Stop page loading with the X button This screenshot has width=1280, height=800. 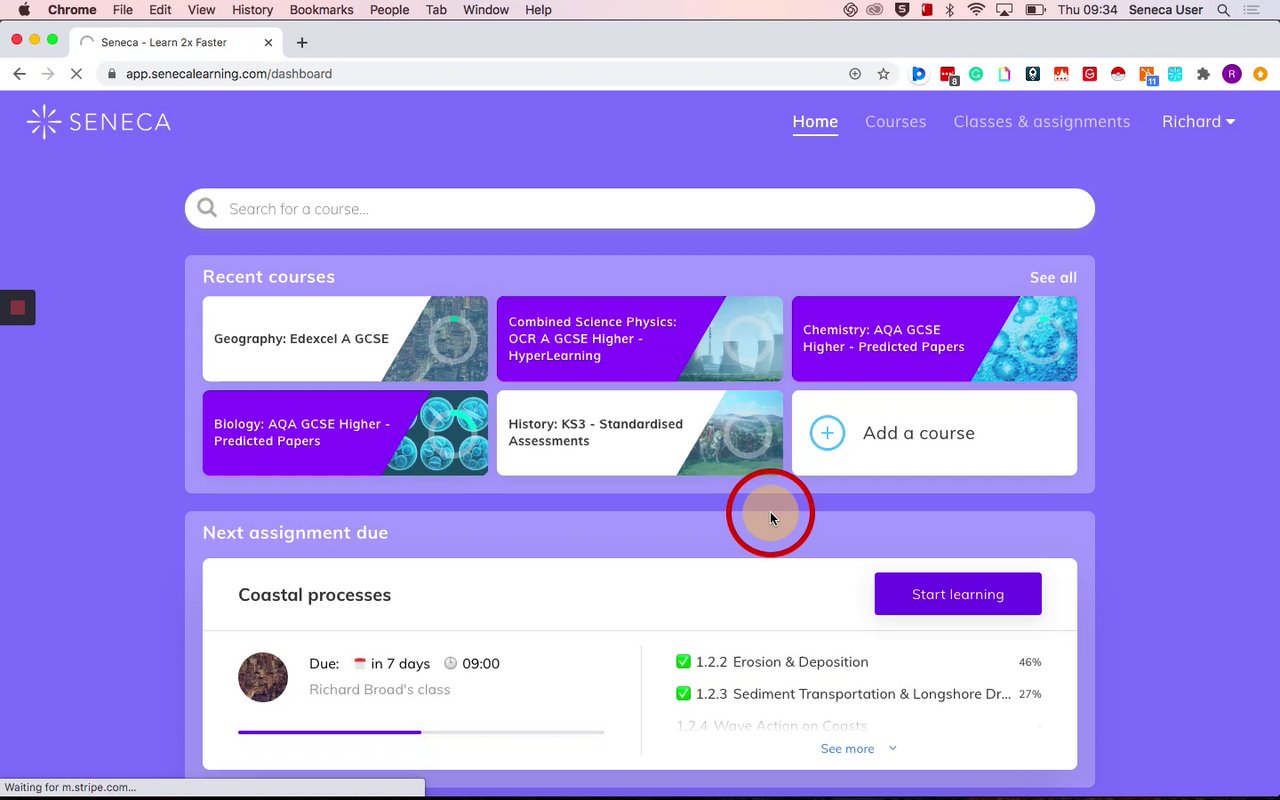point(77,74)
